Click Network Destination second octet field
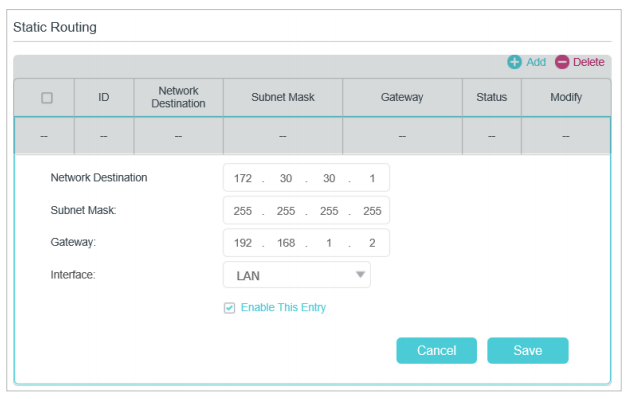Screen dimensions: 629x399 tap(286, 178)
